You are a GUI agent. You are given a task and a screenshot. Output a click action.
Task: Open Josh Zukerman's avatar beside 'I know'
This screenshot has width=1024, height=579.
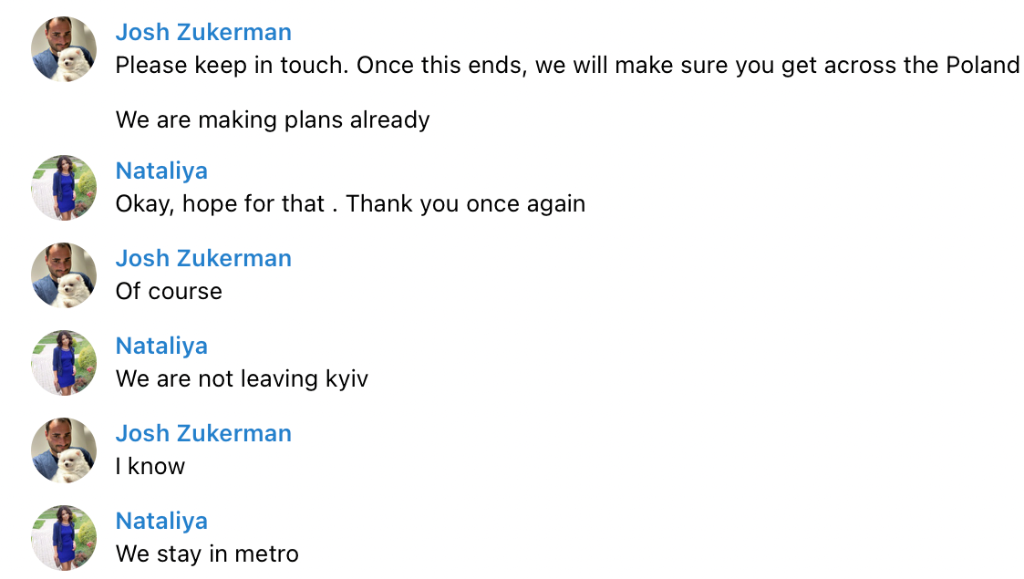pyautogui.click(x=64, y=450)
